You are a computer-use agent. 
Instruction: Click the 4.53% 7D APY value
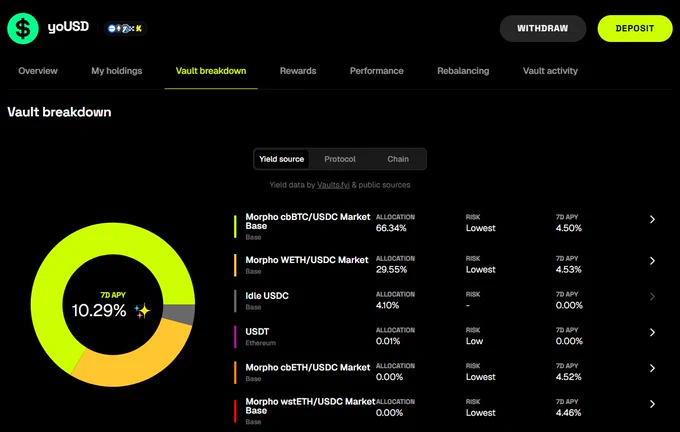[569, 269]
